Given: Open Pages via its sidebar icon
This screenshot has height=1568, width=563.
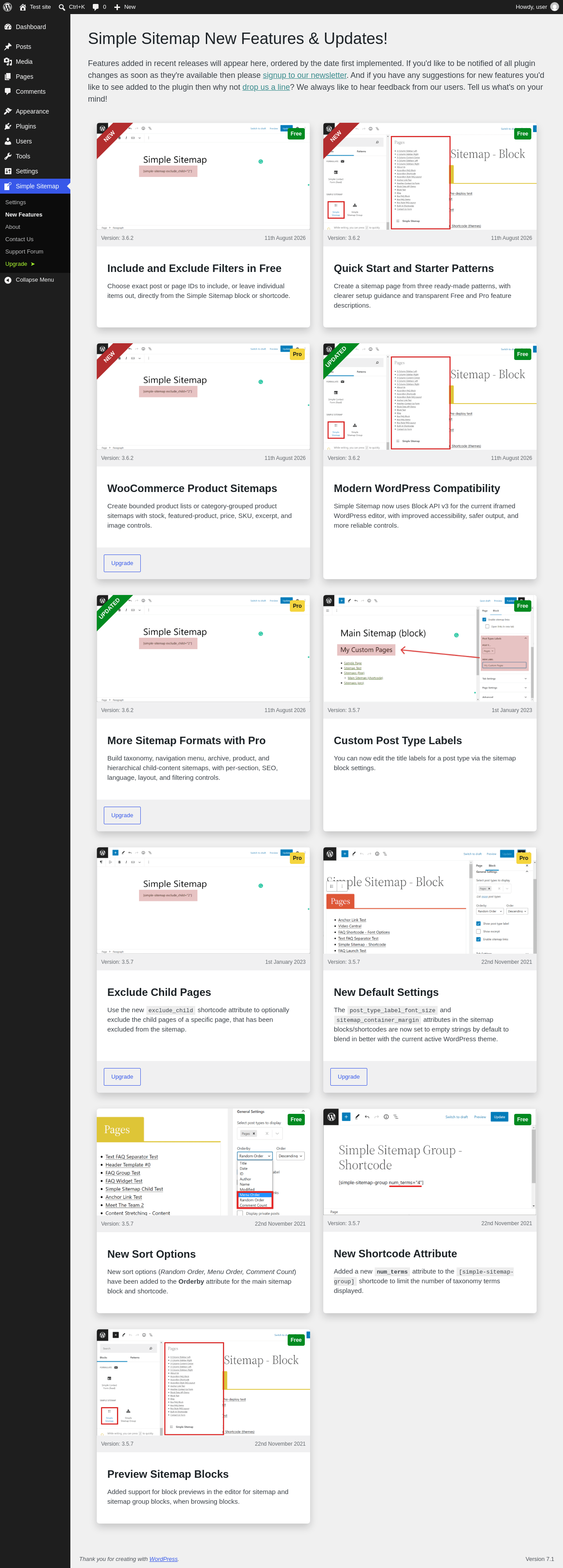Looking at the screenshot, I should (x=8, y=77).
